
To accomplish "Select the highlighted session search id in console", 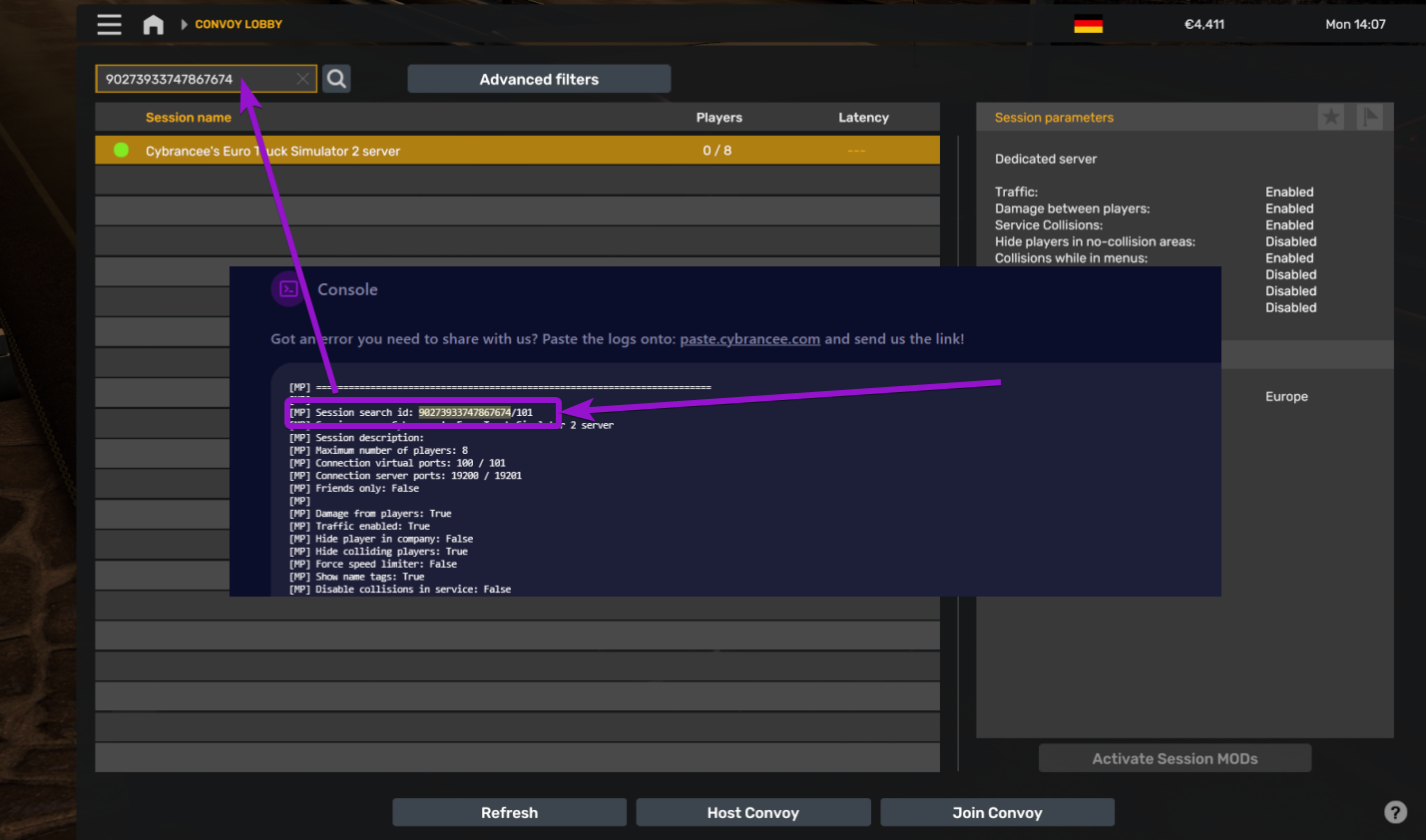I will point(464,412).
